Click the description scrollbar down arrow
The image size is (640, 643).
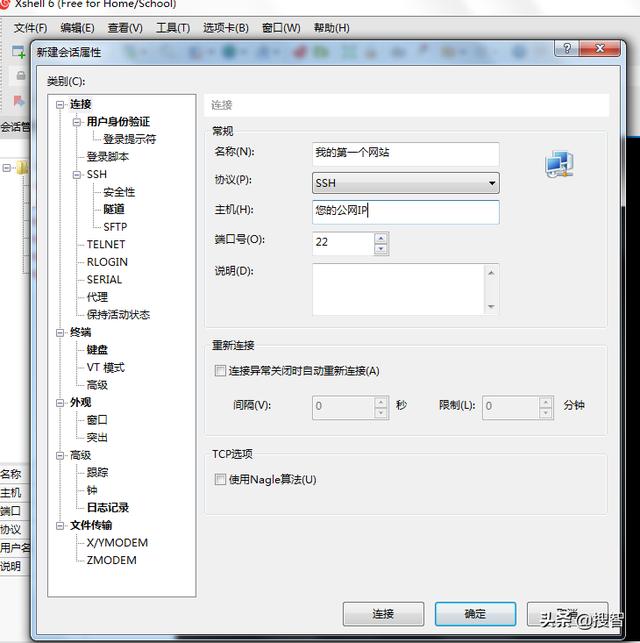pyautogui.click(x=491, y=306)
